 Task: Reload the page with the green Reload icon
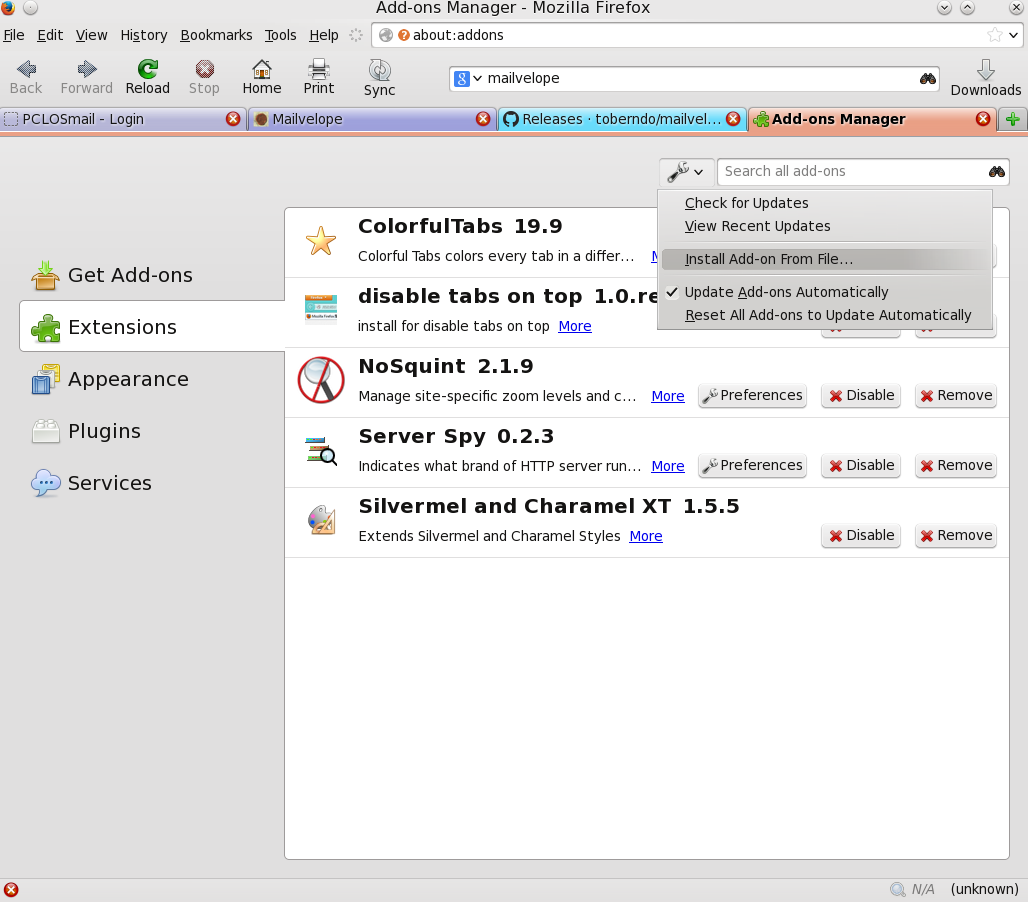(x=148, y=77)
